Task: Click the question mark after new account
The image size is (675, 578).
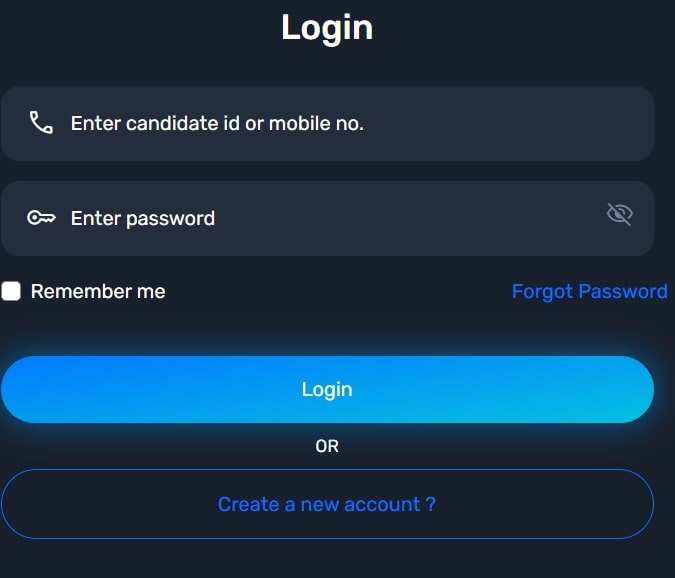Action: (430, 504)
